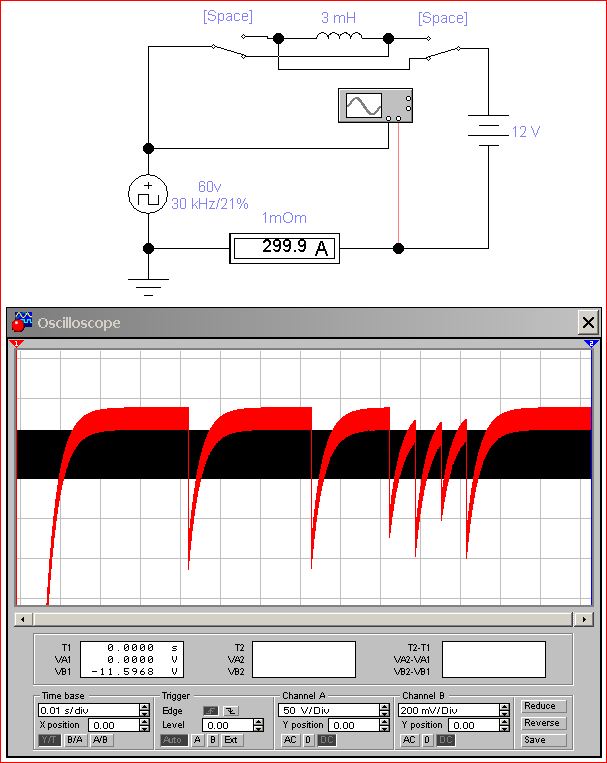Screen dimensions: 607x763
Task: Set Channel A coupling to AC
Action: 289,740
